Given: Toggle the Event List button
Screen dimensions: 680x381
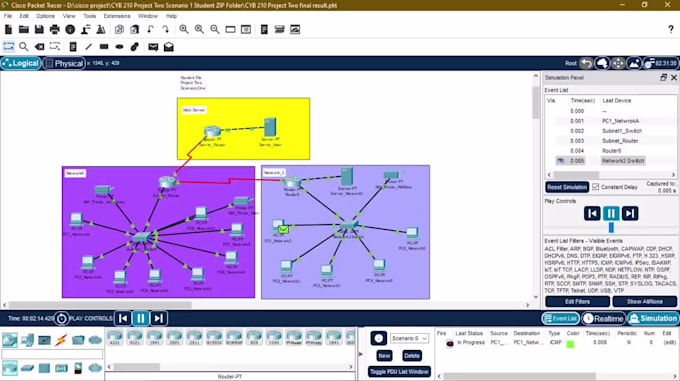Looking at the screenshot, I should click(560, 319).
